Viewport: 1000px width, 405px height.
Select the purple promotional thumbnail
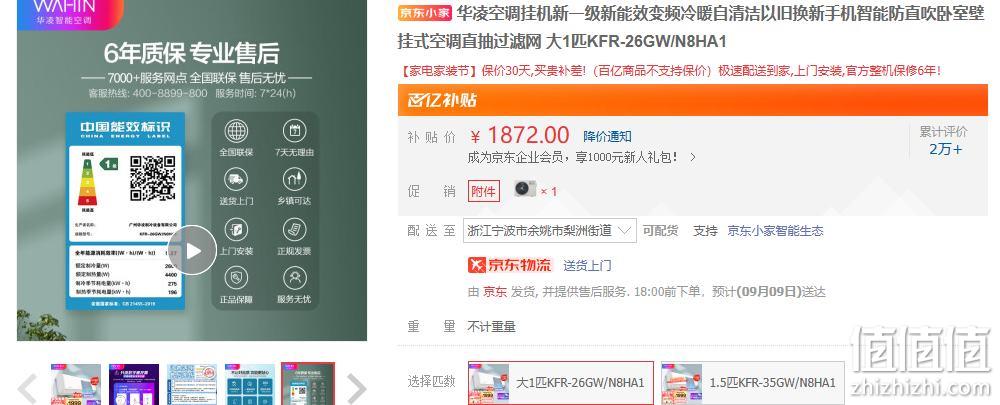(134, 384)
